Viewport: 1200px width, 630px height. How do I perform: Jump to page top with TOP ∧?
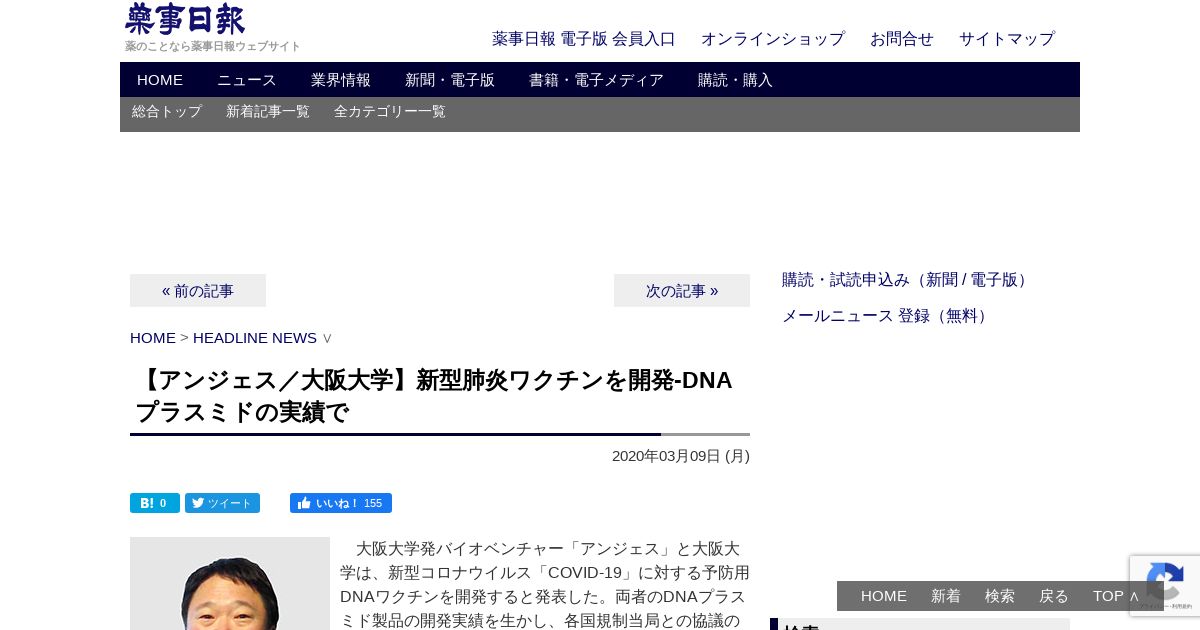[x=1116, y=596]
